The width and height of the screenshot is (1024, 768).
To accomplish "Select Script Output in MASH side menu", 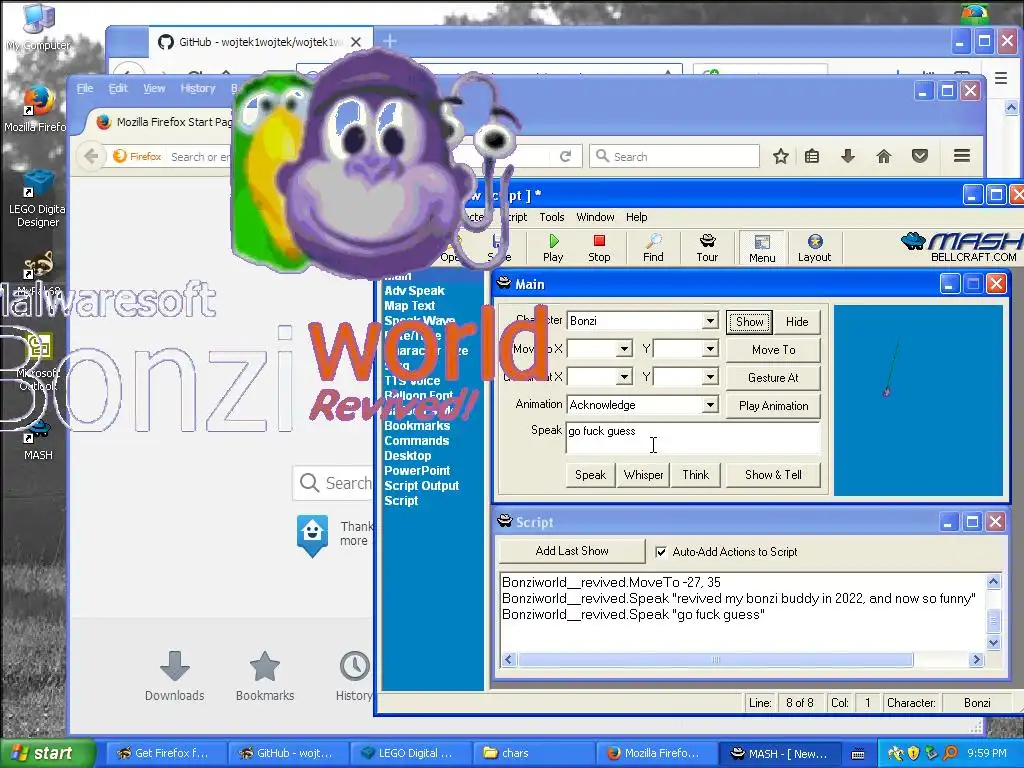I will [x=421, y=486].
